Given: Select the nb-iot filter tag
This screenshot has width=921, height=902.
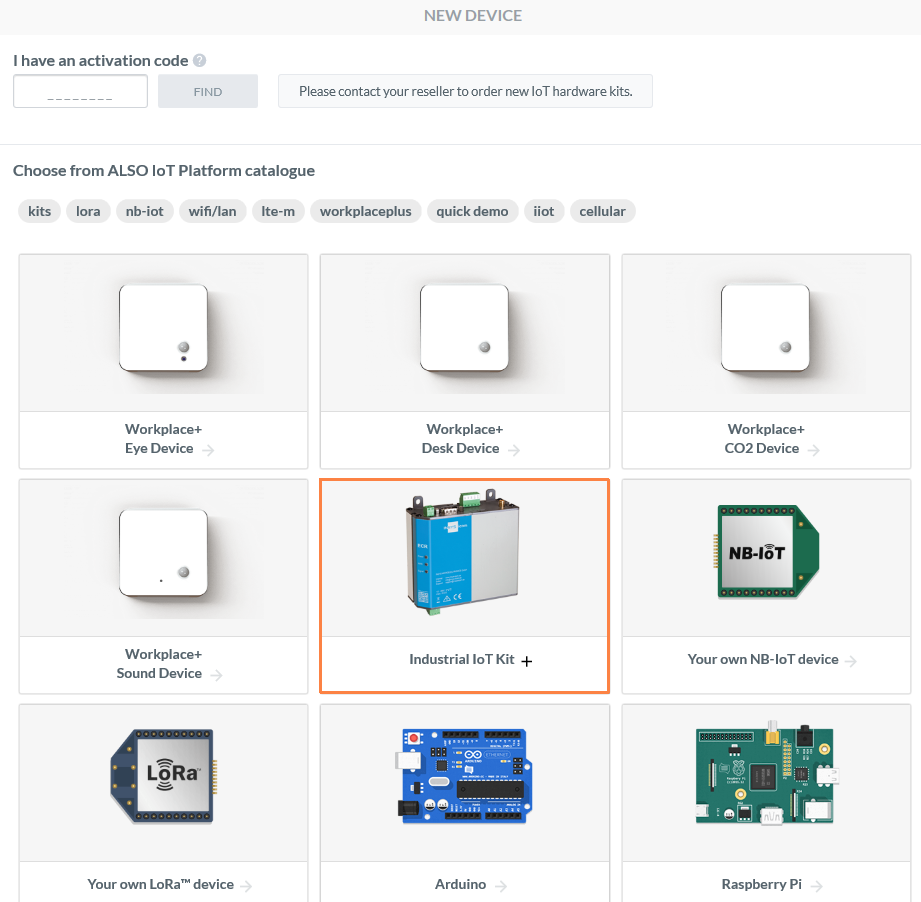Looking at the screenshot, I should pyautogui.click(x=144, y=211).
